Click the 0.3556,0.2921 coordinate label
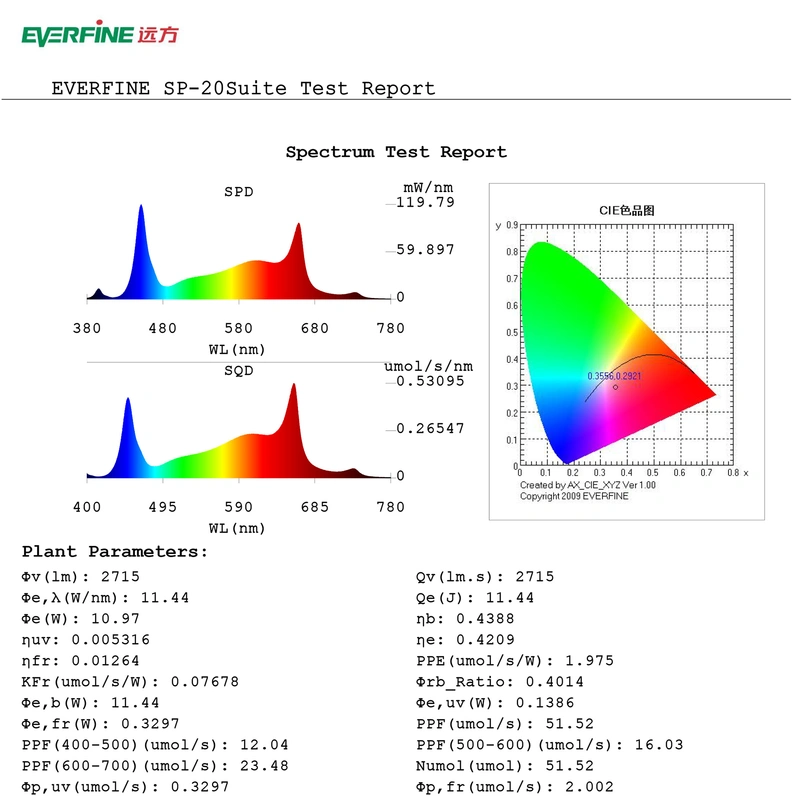 614,376
